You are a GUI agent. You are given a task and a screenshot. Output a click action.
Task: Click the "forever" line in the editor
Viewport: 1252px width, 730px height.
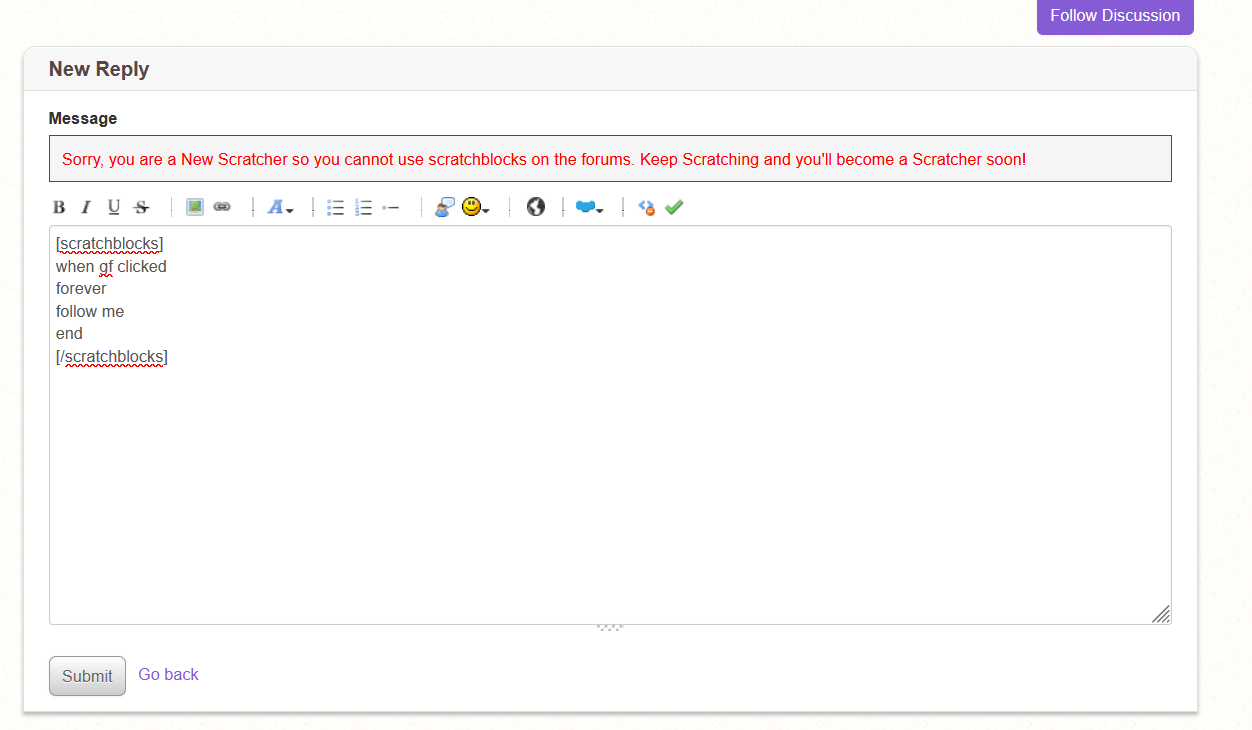(x=81, y=288)
